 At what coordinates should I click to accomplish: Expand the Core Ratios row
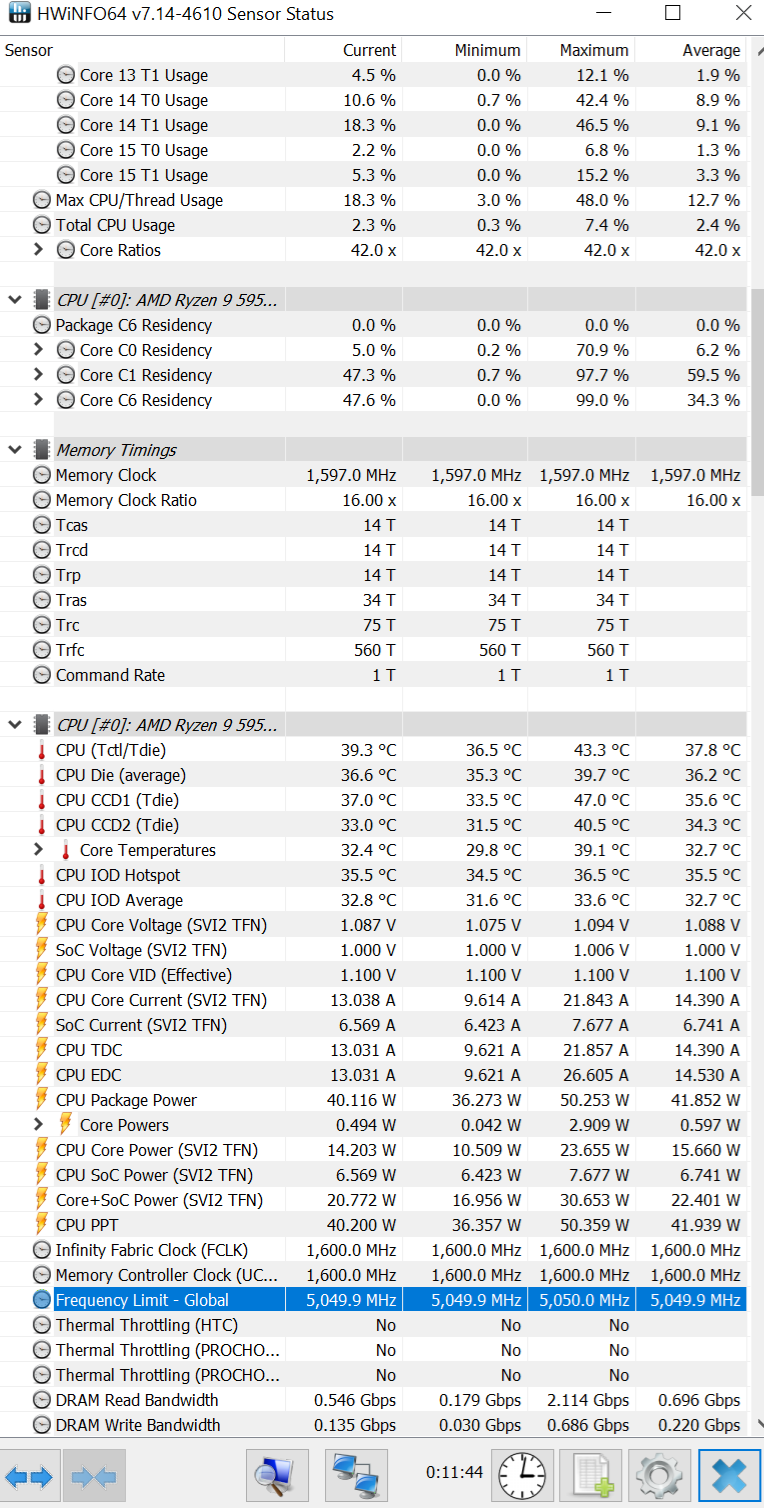coord(38,250)
